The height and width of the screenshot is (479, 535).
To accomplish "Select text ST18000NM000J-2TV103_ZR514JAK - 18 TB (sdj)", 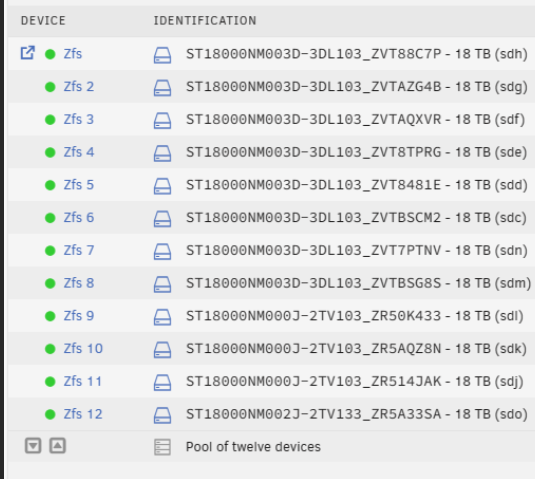I will [x=355, y=382].
